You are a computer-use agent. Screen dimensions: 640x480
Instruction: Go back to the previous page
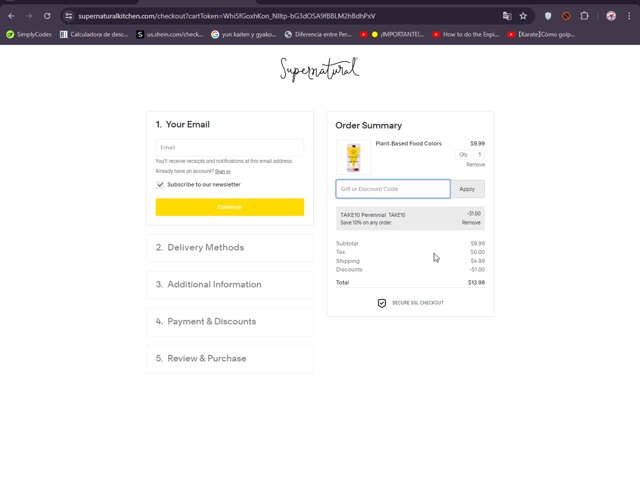pos(11,16)
